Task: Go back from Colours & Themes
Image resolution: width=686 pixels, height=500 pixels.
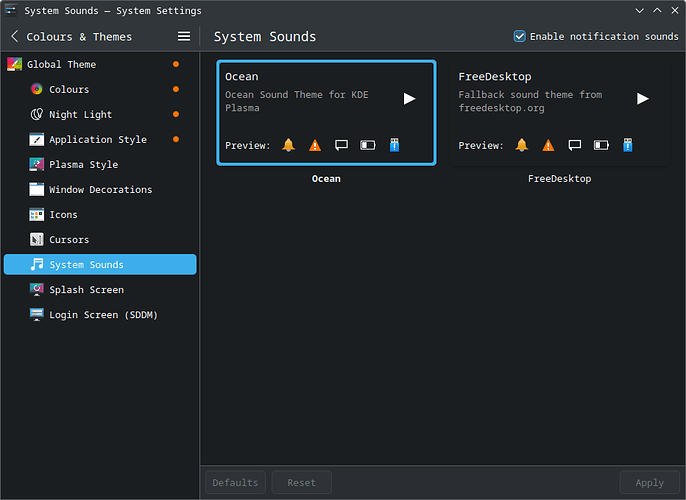Action: point(14,36)
